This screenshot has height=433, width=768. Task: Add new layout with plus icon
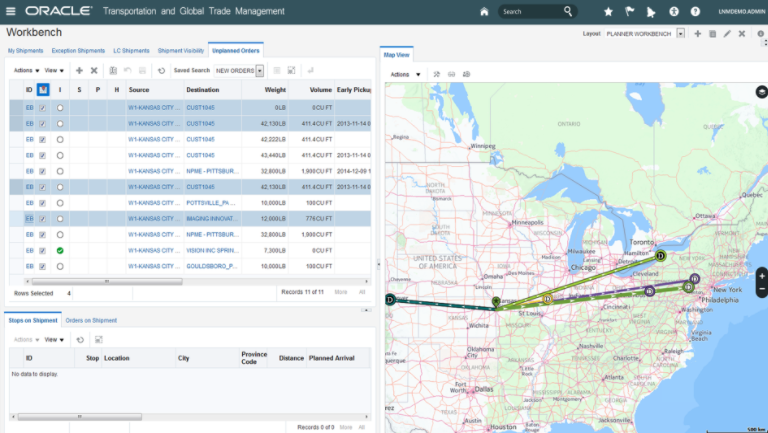[x=697, y=33]
